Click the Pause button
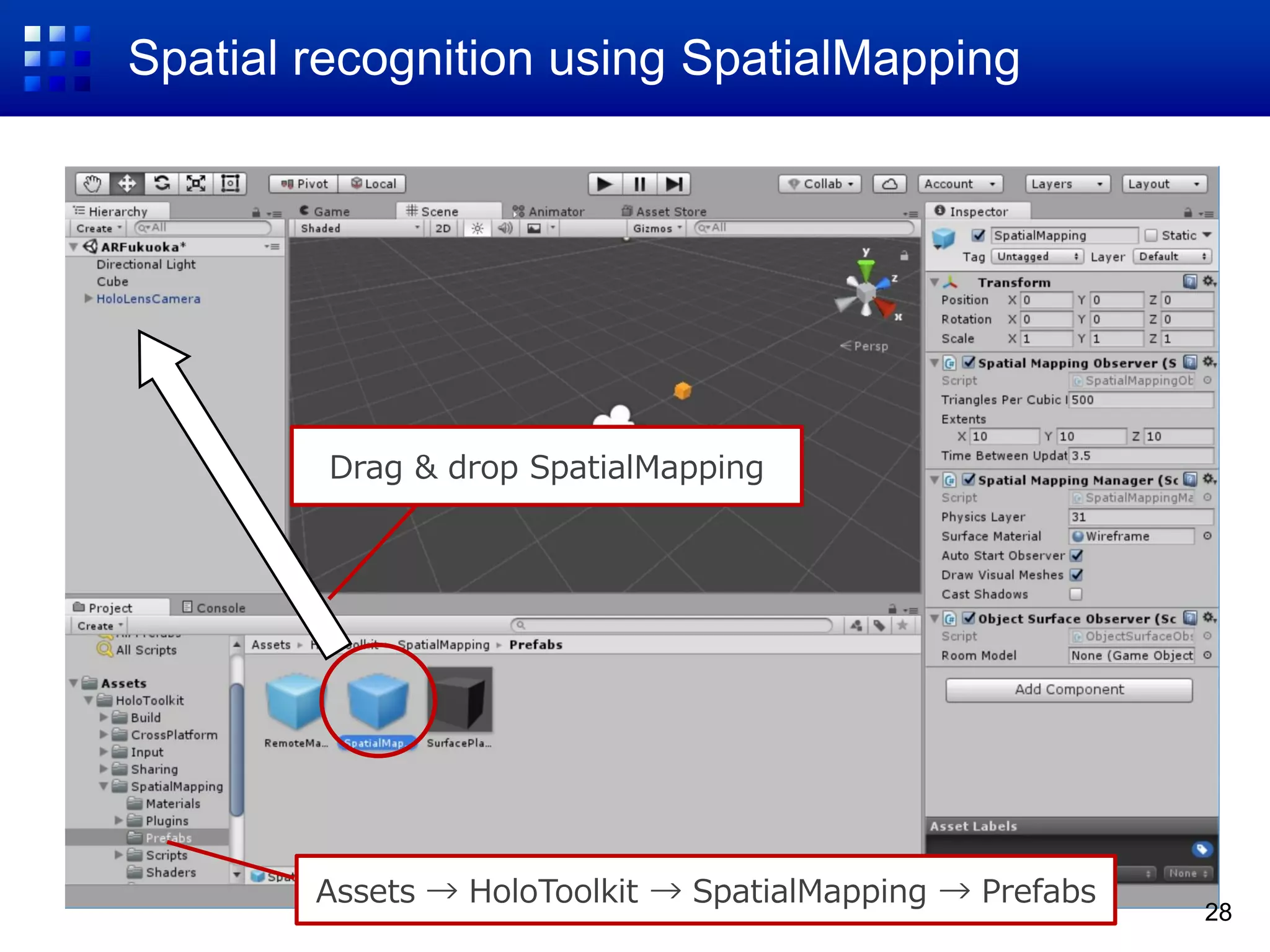 pos(639,184)
